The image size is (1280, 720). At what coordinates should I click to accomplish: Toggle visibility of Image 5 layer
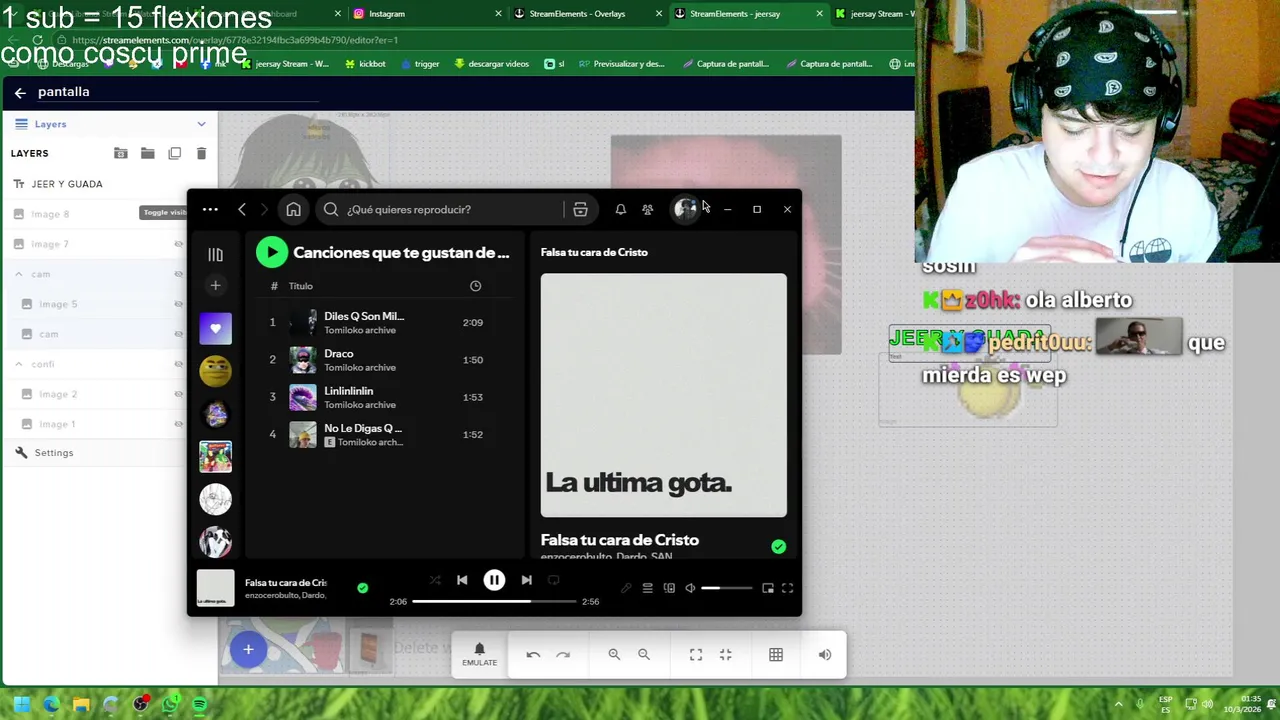click(x=179, y=304)
